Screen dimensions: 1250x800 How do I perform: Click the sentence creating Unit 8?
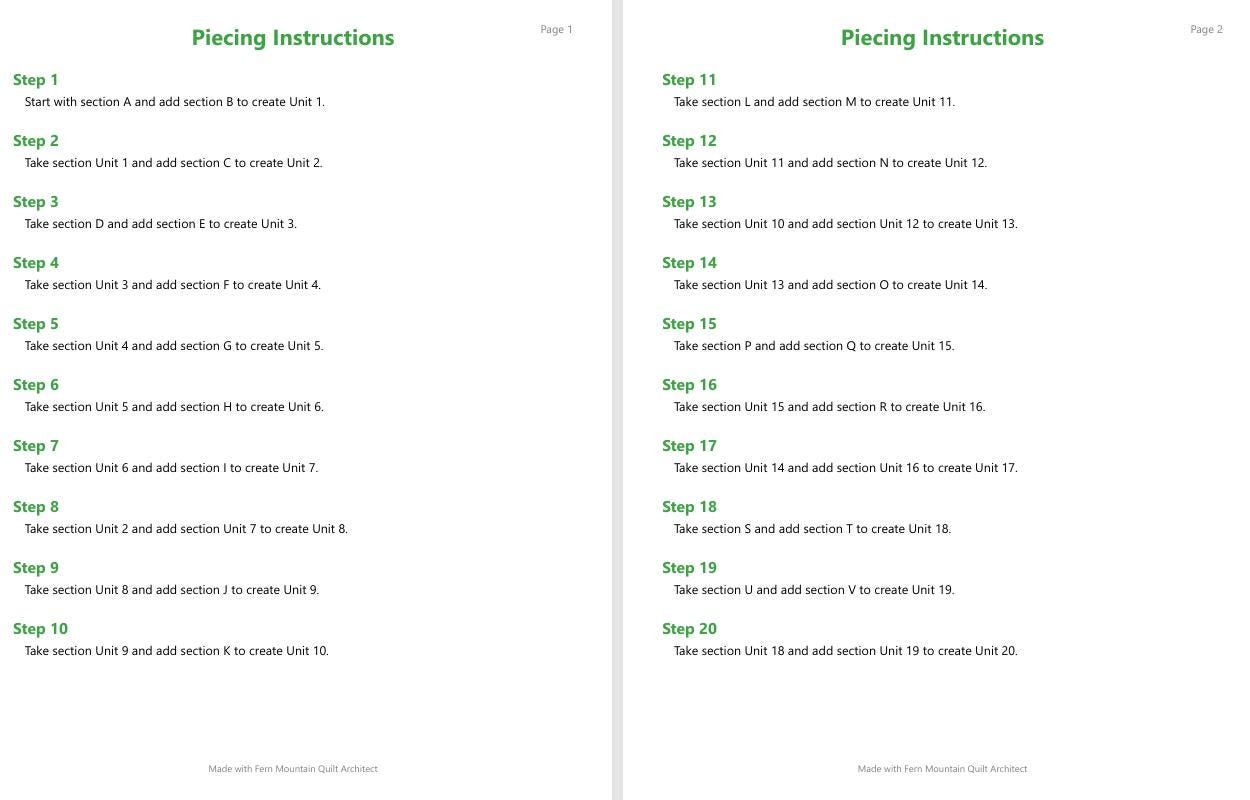click(186, 529)
